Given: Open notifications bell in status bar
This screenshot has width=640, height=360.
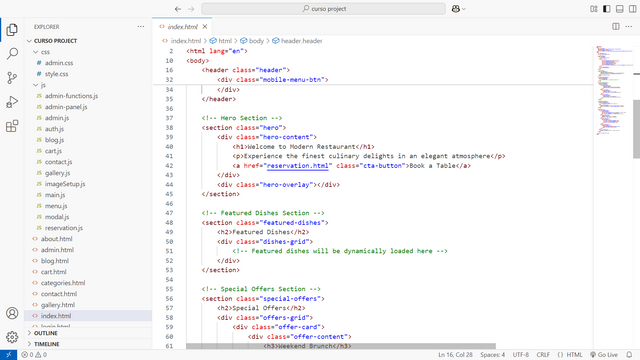Looking at the screenshot, I should click(629, 355).
